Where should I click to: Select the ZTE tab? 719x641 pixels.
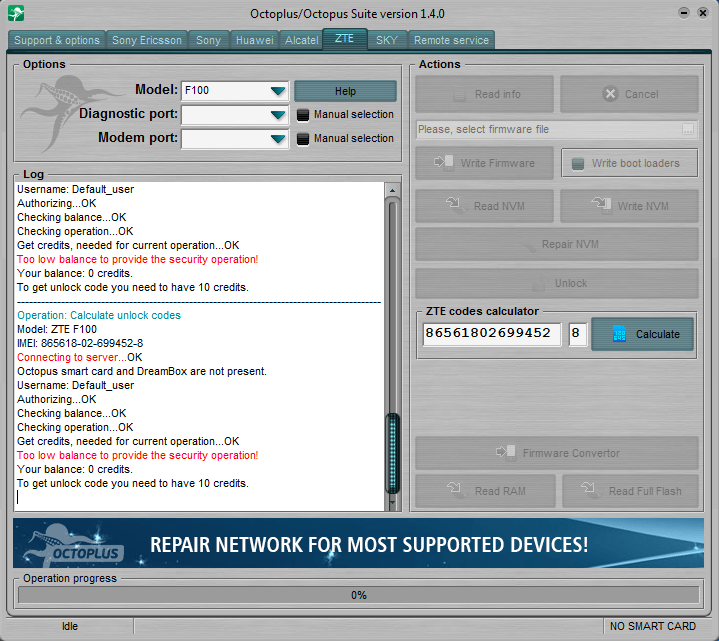point(344,39)
